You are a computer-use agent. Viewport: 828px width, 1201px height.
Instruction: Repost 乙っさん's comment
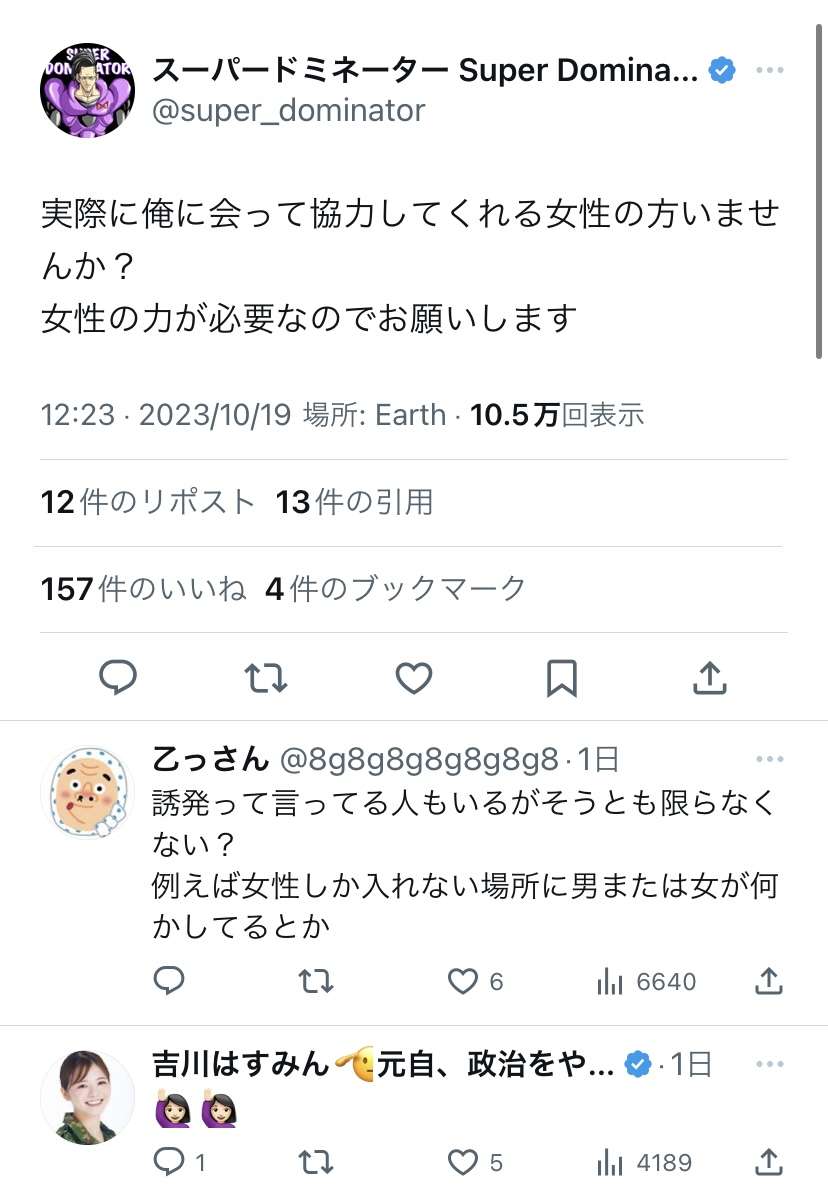[x=316, y=982]
